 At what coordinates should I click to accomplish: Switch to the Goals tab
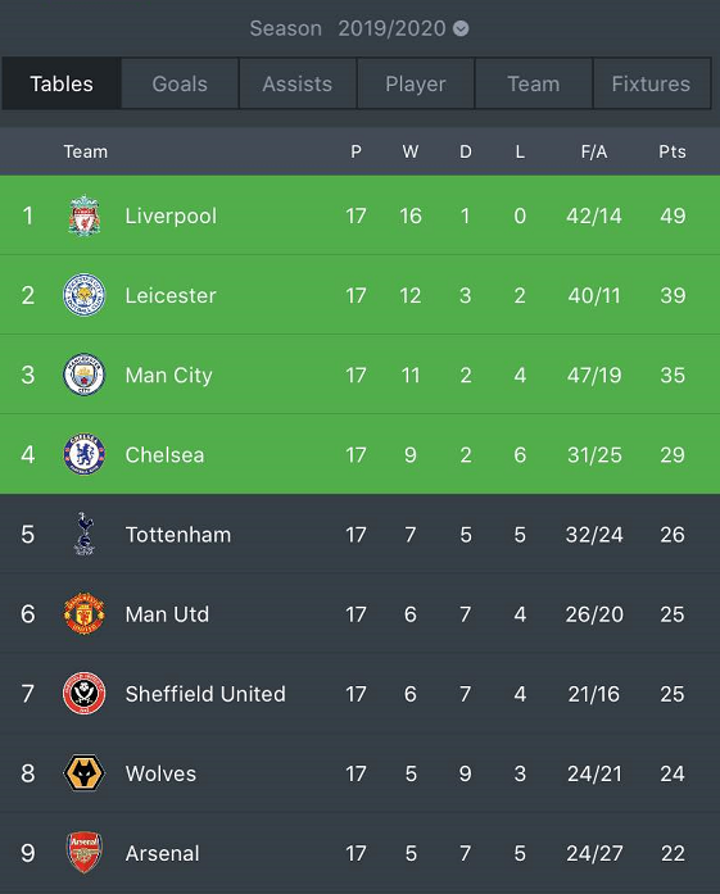point(180,84)
